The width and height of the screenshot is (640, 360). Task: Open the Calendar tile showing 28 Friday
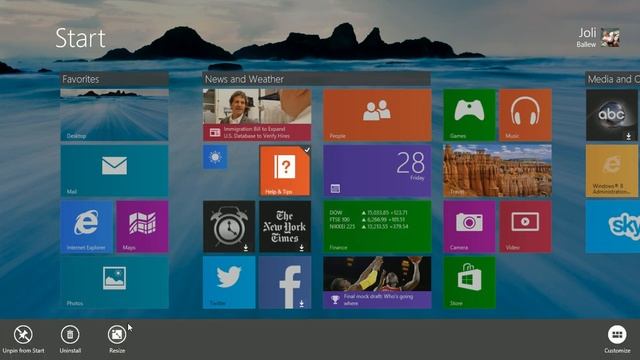pos(377,171)
